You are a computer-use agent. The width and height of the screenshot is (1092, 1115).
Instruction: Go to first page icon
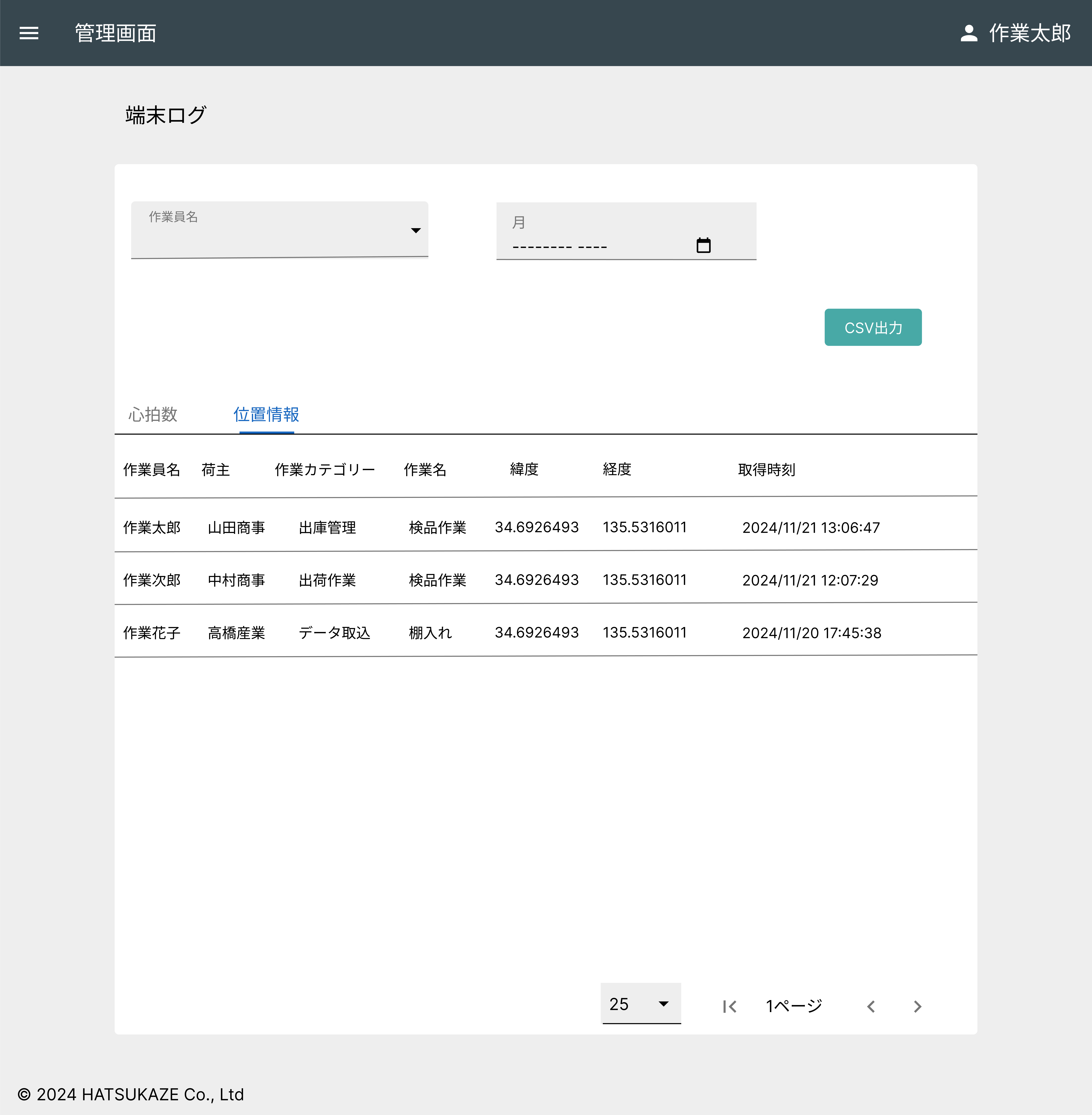point(730,1006)
